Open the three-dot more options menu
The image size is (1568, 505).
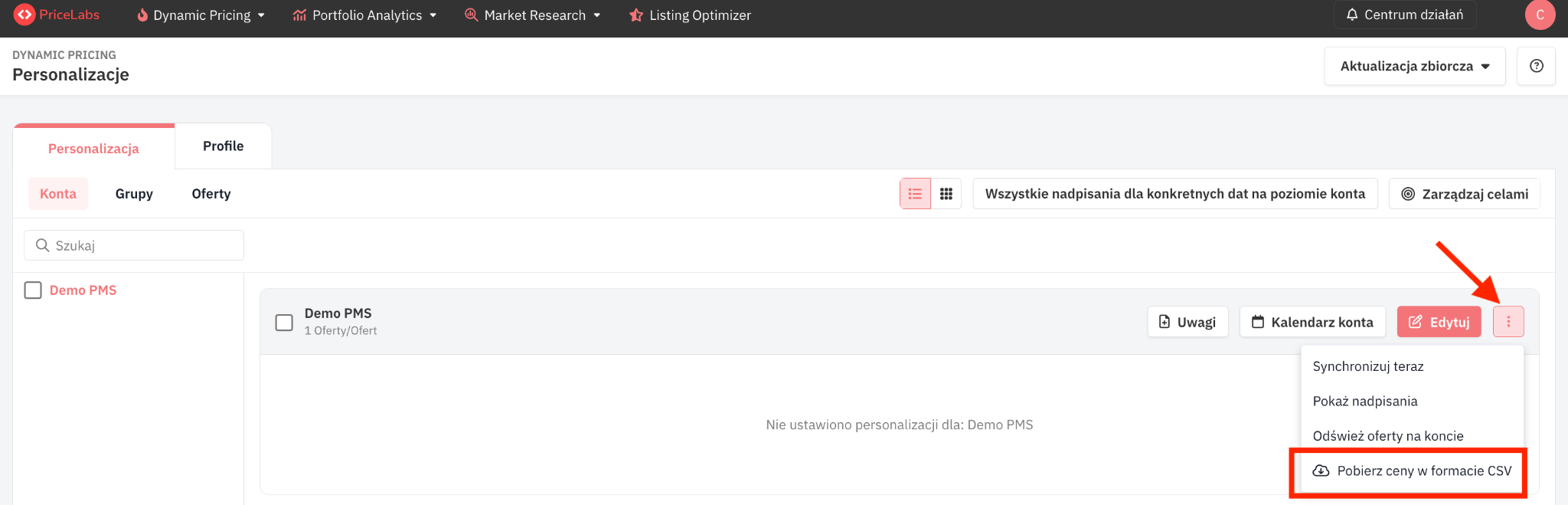1508,322
